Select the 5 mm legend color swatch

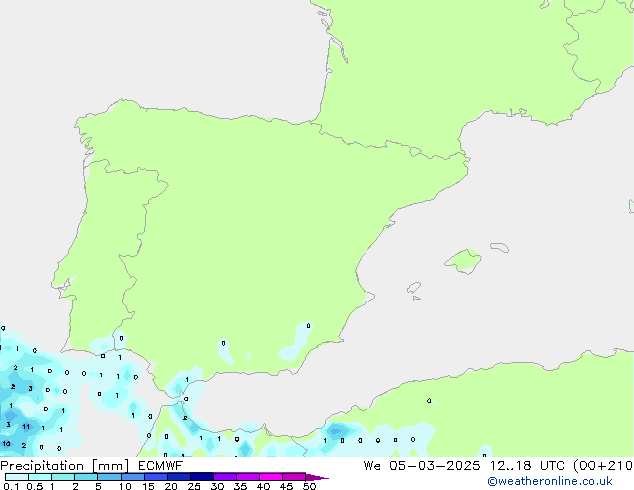coord(110,477)
